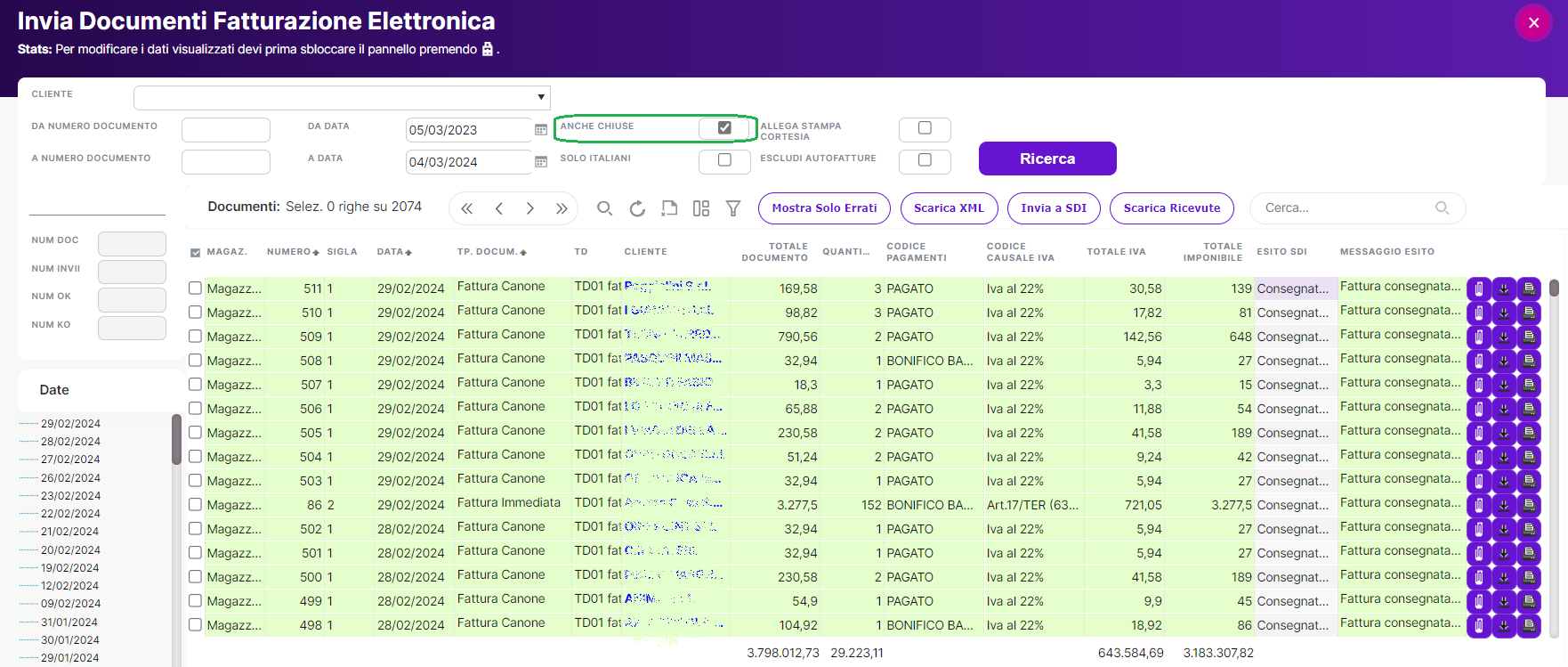
Task: Jump to the last page of documents
Action: pyautogui.click(x=562, y=208)
